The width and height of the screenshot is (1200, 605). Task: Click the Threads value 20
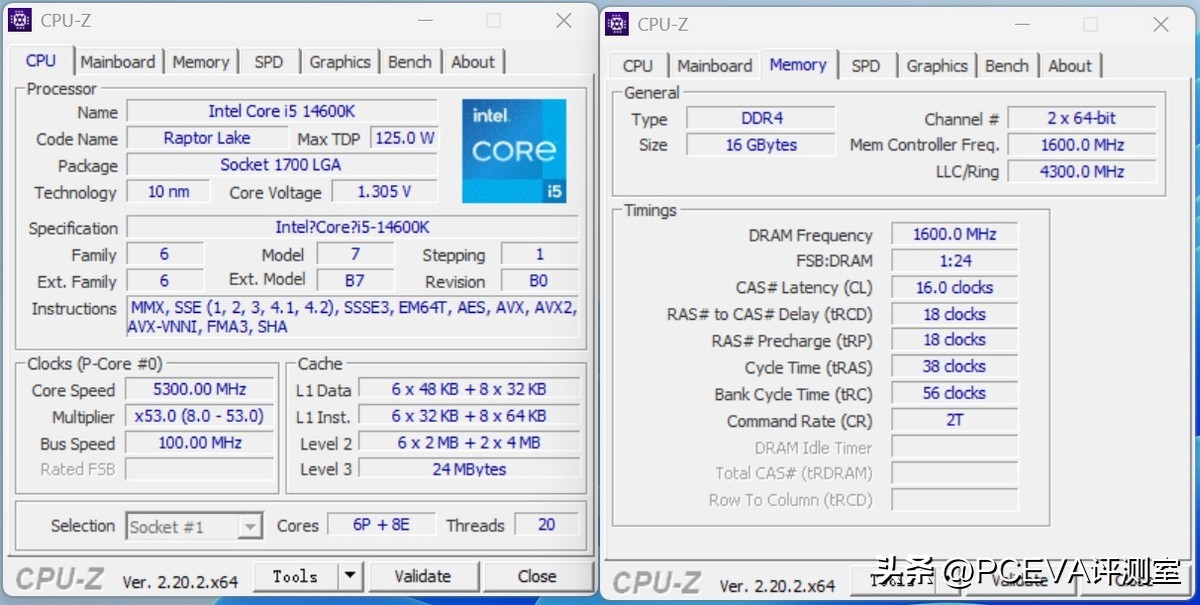click(x=546, y=524)
